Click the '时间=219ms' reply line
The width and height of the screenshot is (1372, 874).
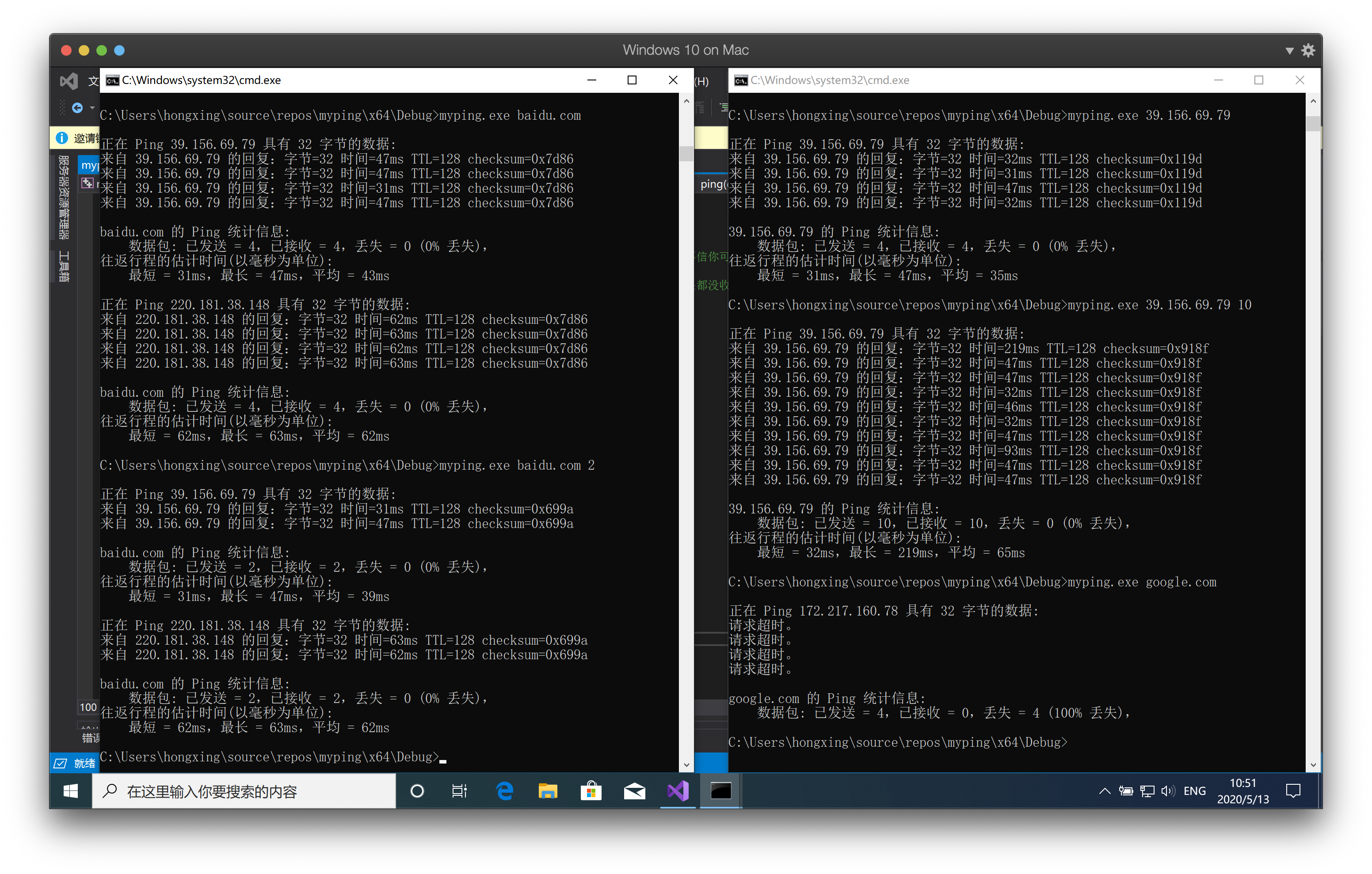click(968, 349)
